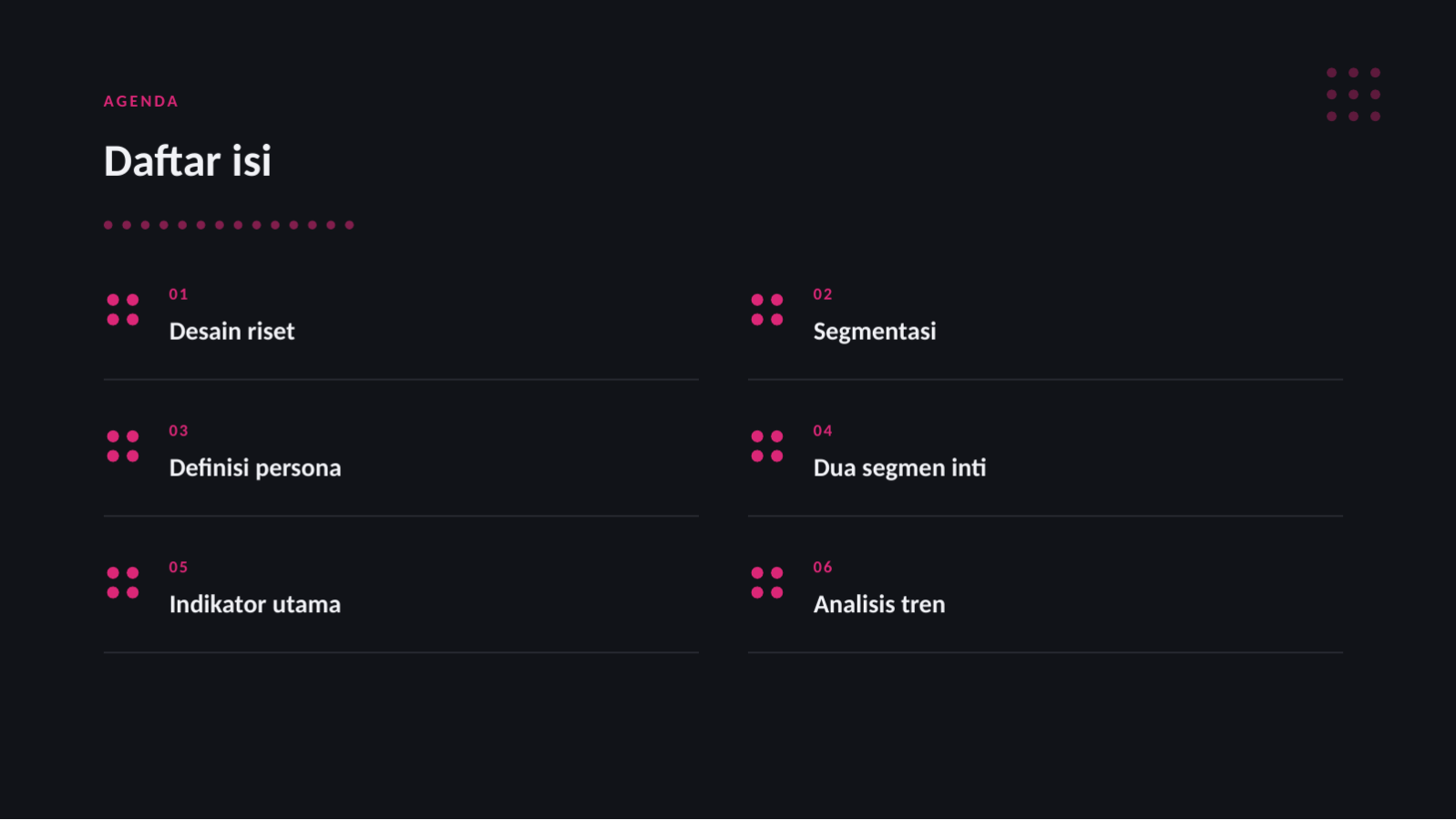Click the dotted divider line under the title

[229, 225]
